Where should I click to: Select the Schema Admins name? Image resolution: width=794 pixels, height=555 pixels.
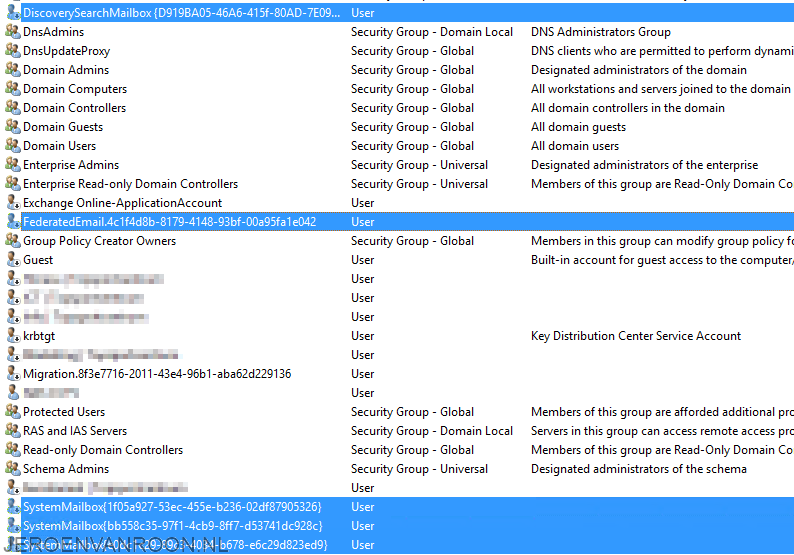66,468
